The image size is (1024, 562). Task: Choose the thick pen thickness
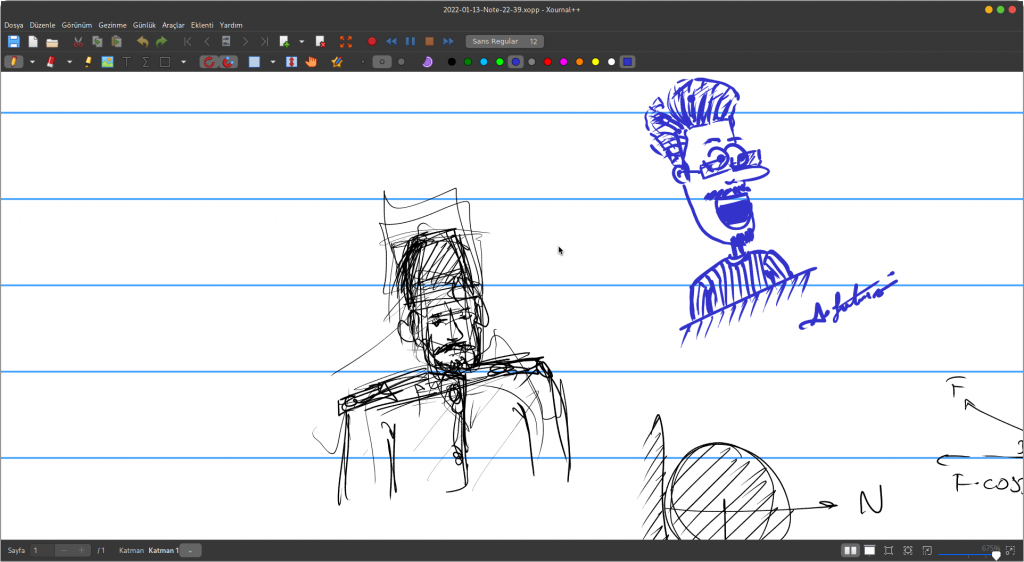(401, 62)
